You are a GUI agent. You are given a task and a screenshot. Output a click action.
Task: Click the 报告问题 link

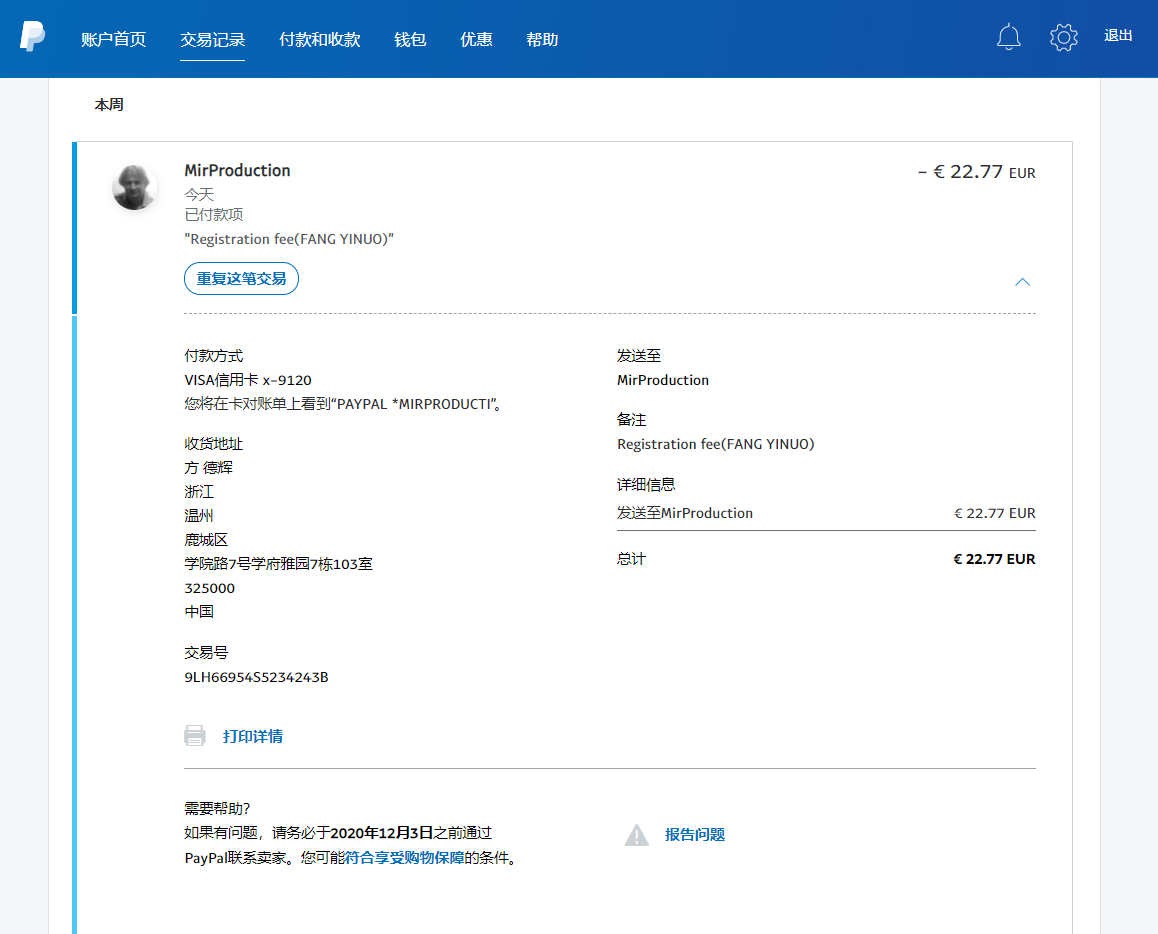click(695, 835)
